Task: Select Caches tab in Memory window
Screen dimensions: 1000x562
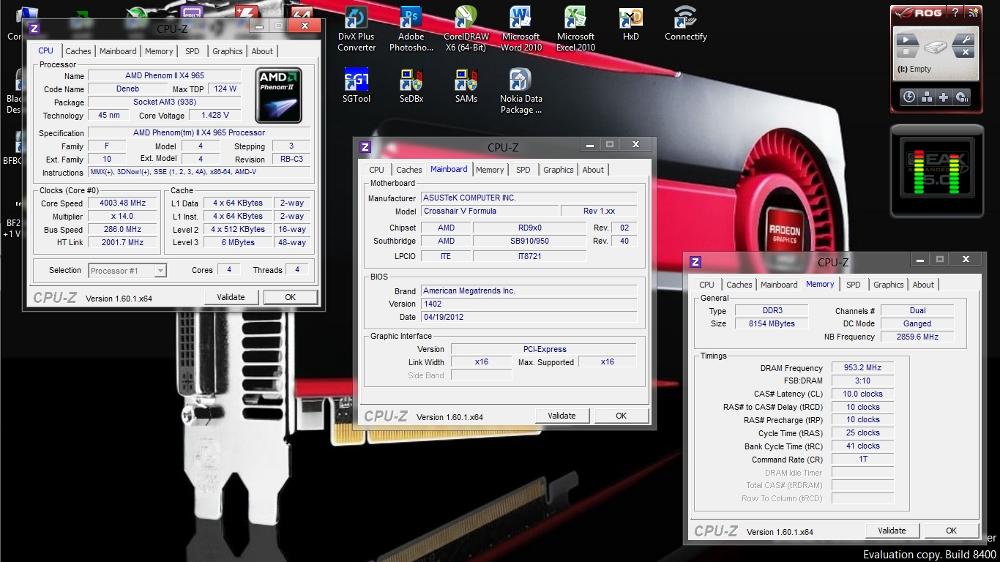Action: (x=739, y=285)
